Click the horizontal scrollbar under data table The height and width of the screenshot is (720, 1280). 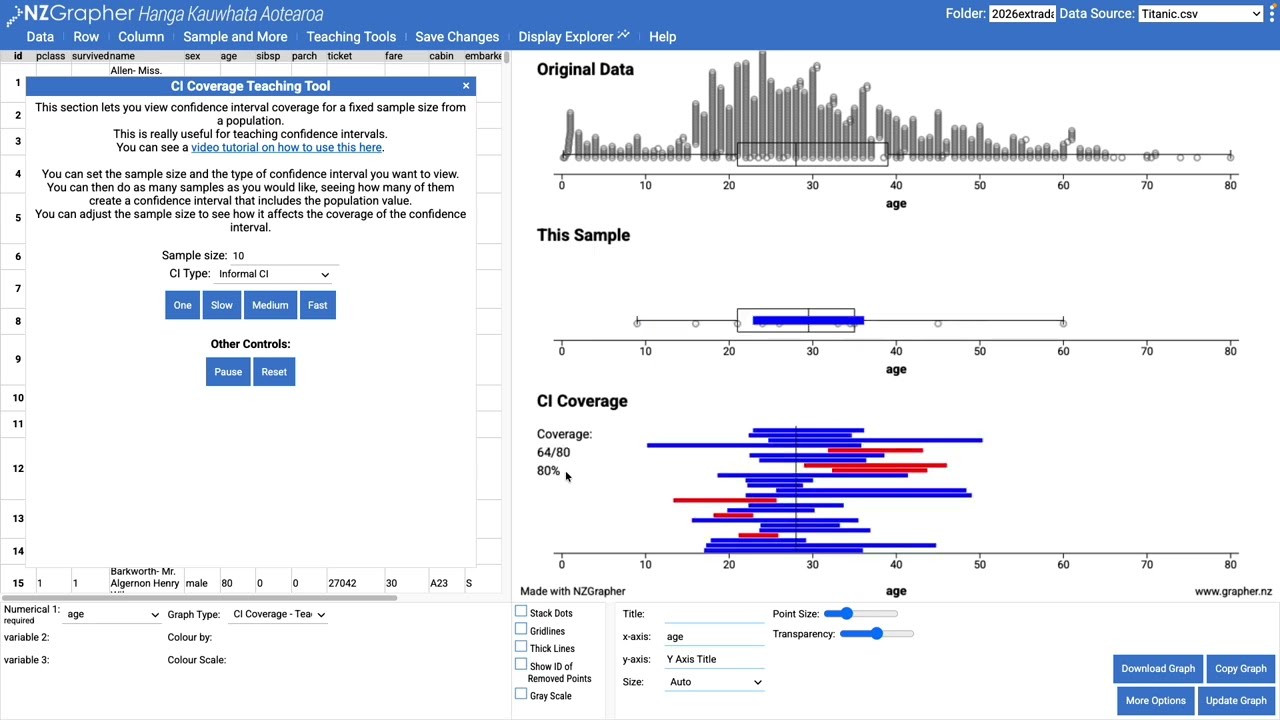(x=200, y=598)
